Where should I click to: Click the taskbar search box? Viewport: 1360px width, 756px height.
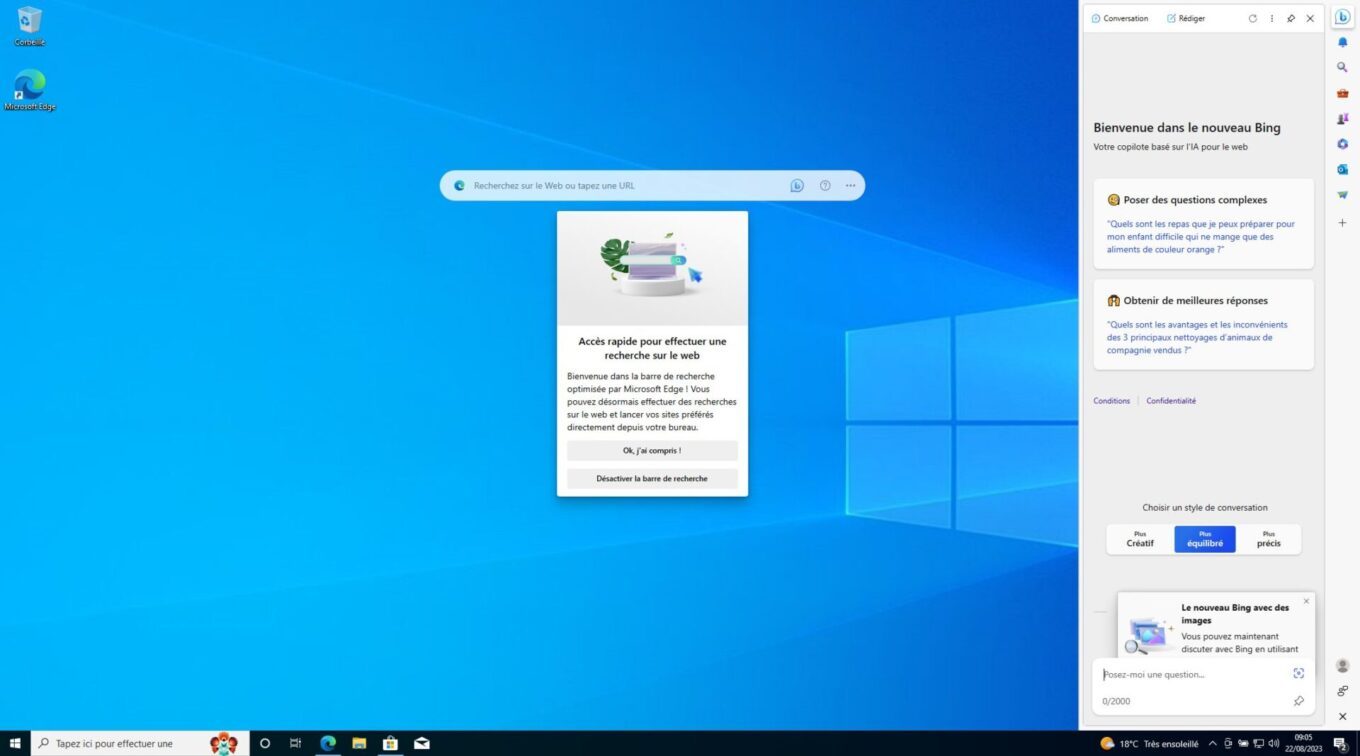pos(140,743)
